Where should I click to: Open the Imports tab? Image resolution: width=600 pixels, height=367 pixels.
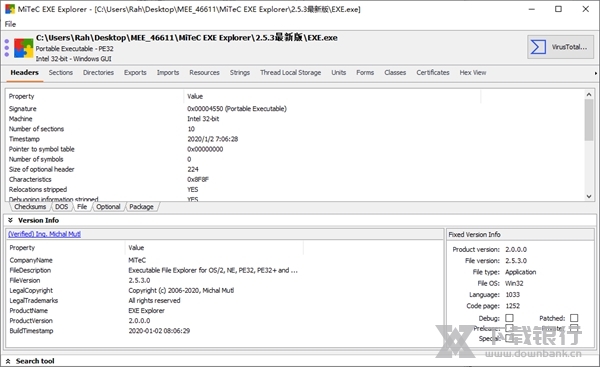pos(168,73)
